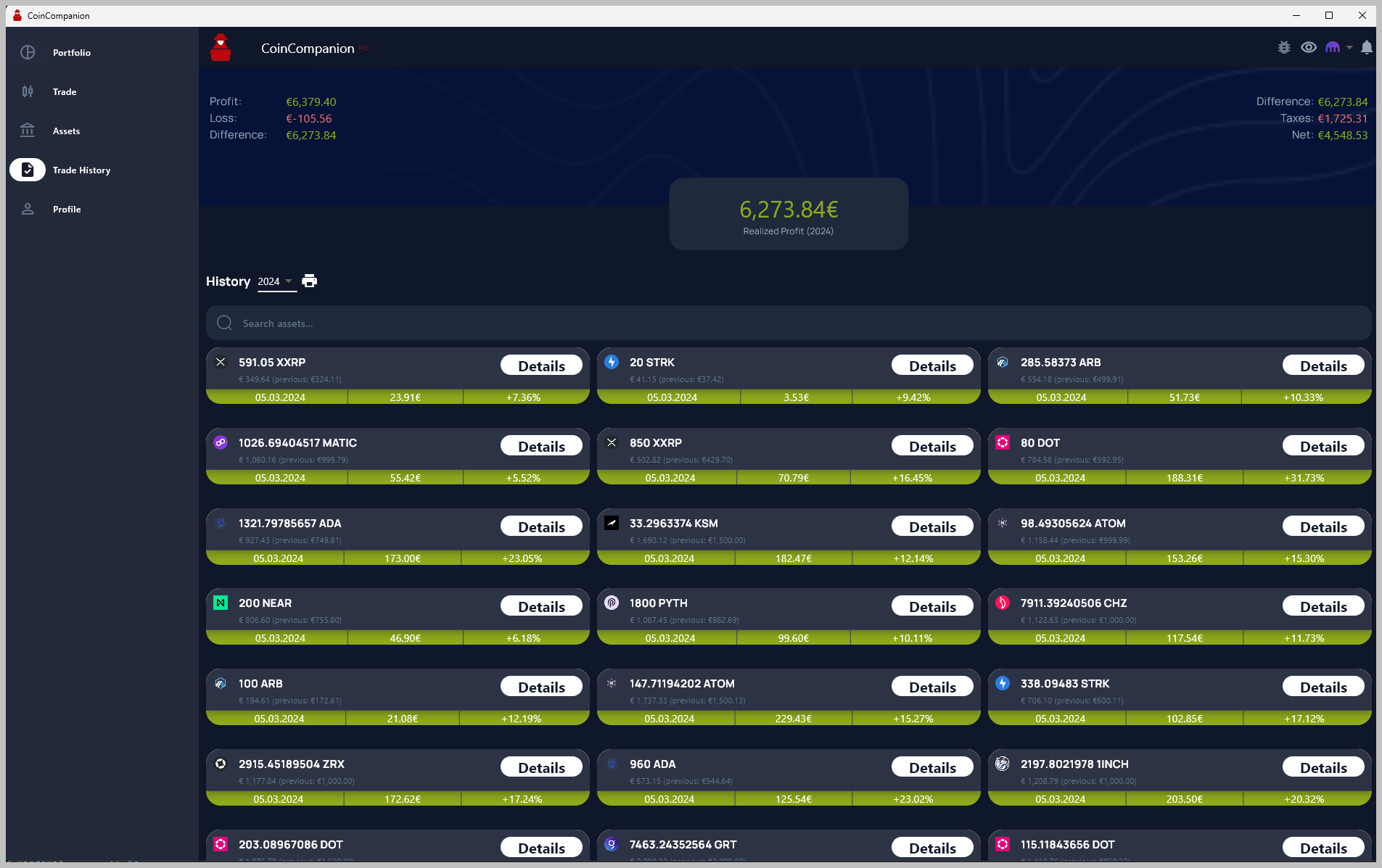Select the Portfolio pie chart icon
Image resolution: width=1382 pixels, height=868 pixels.
[27, 52]
